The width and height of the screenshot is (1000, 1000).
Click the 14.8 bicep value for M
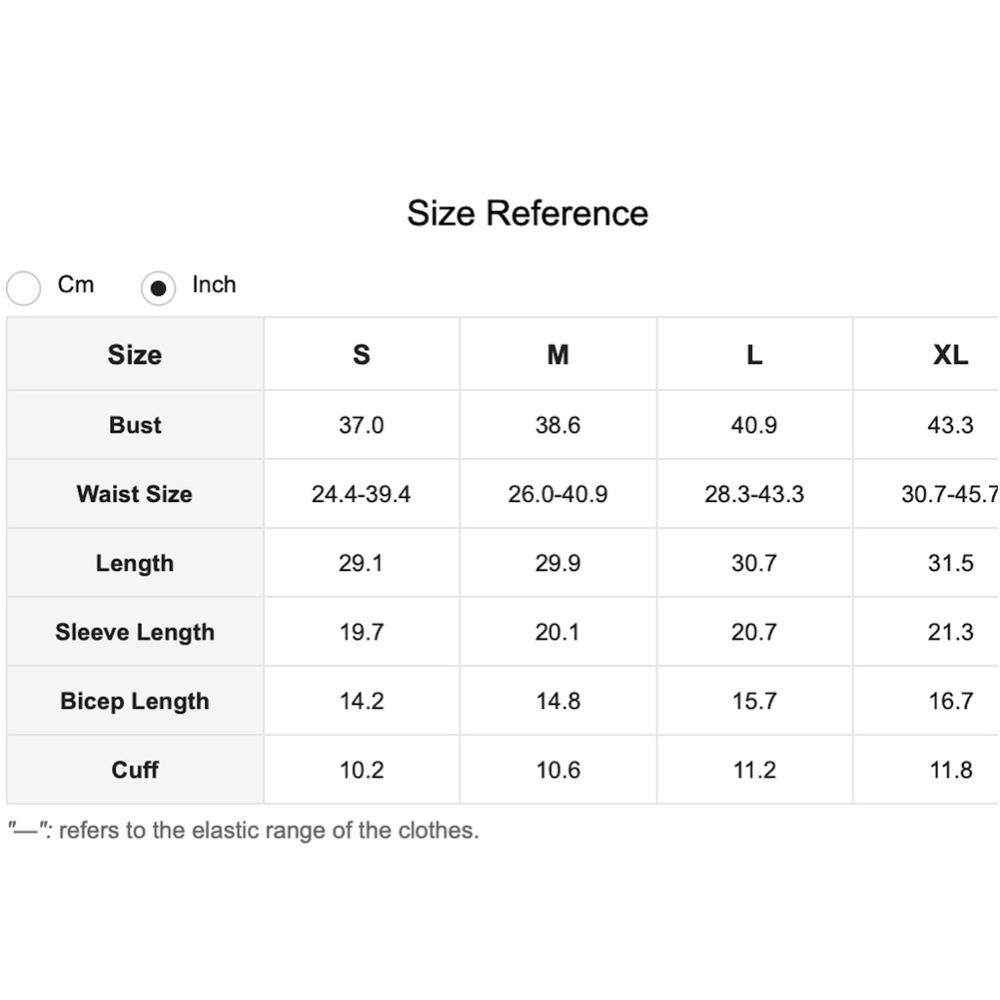click(558, 701)
